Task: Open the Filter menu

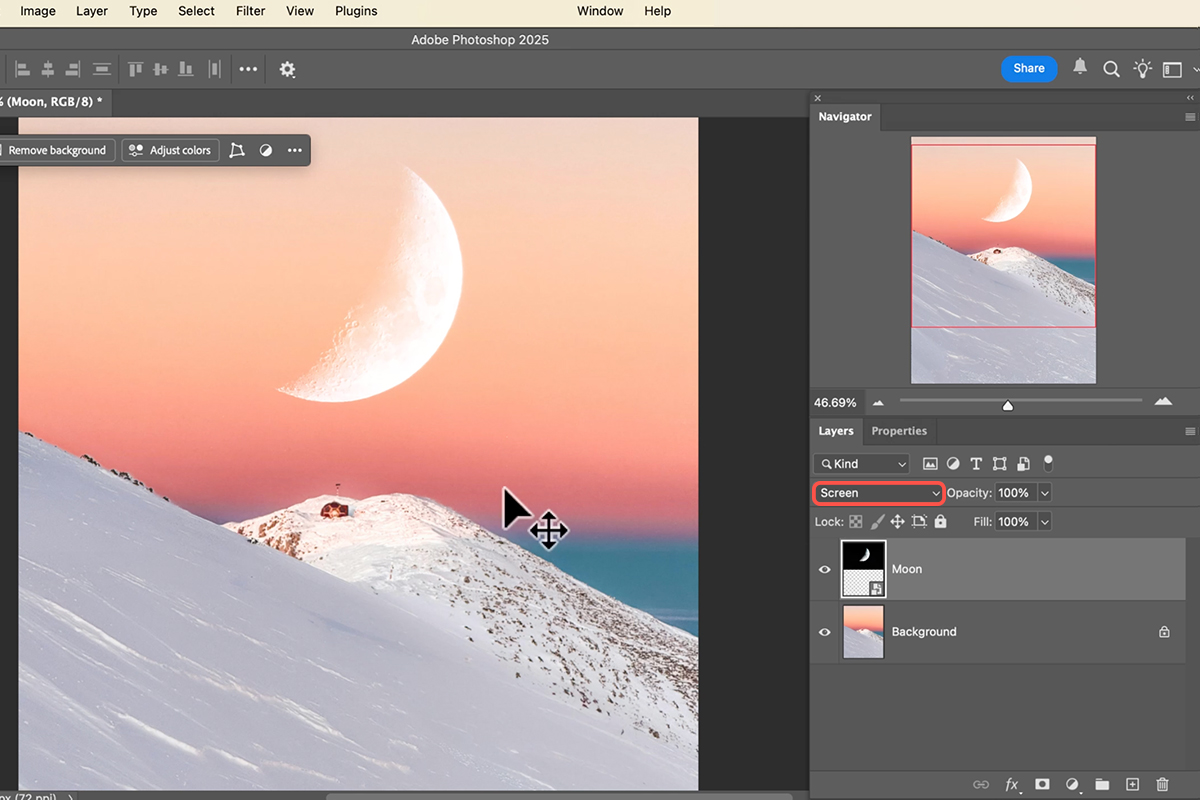Action: pos(250,11)
